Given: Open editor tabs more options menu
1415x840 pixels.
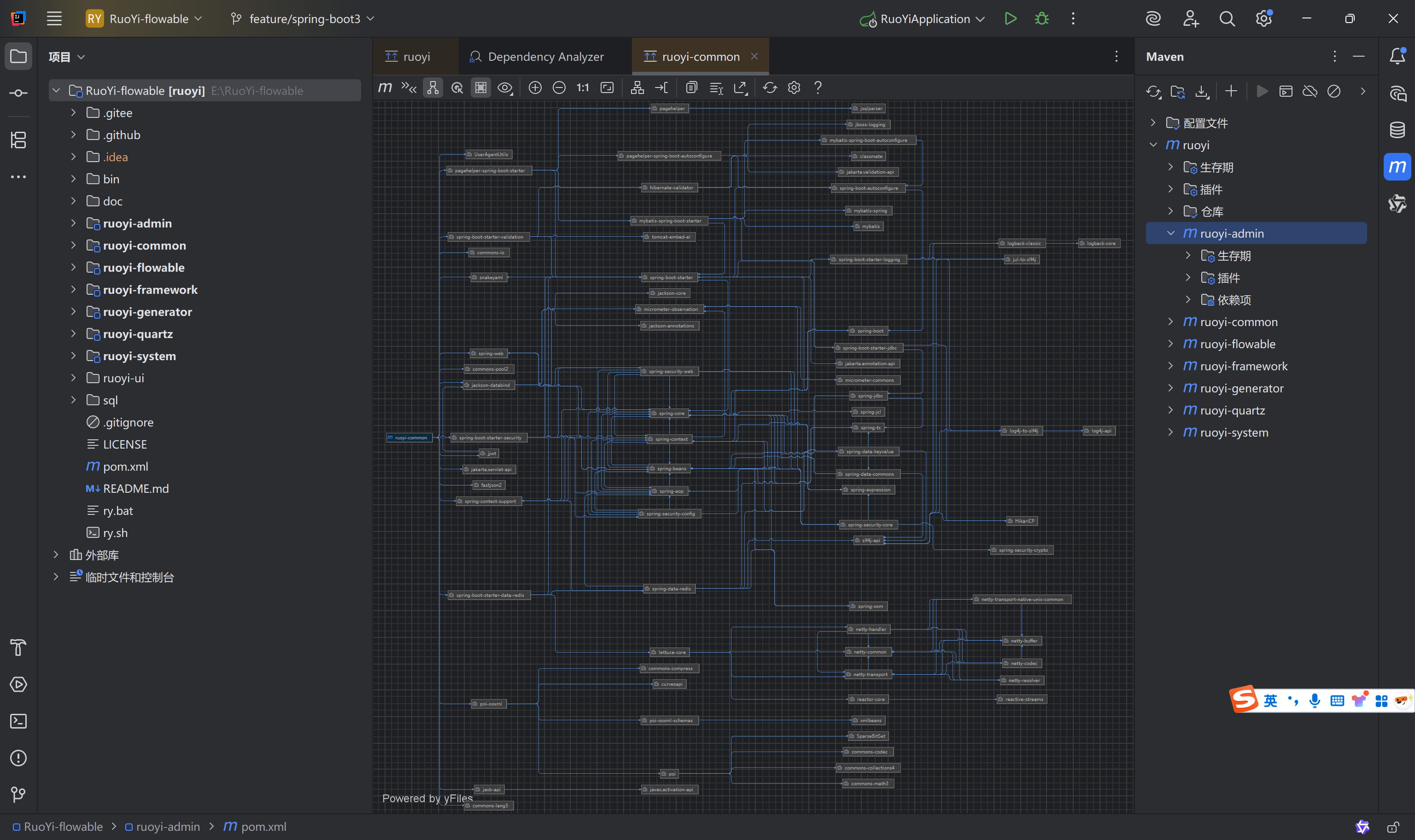Looking at the screenshot, I should (1116, 57).
